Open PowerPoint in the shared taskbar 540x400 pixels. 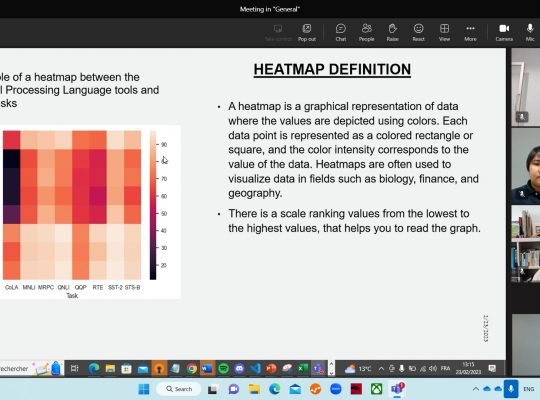pyautogui.click(x=271, y=369)
